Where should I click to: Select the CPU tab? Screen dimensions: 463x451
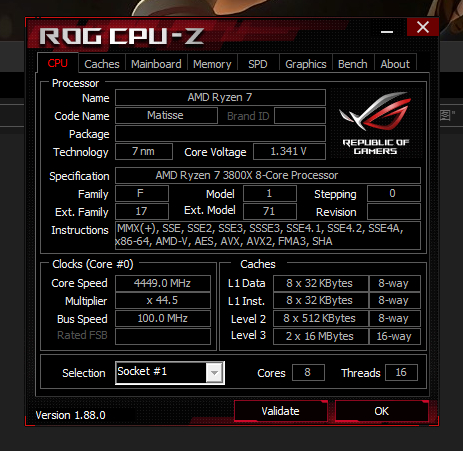58,63
